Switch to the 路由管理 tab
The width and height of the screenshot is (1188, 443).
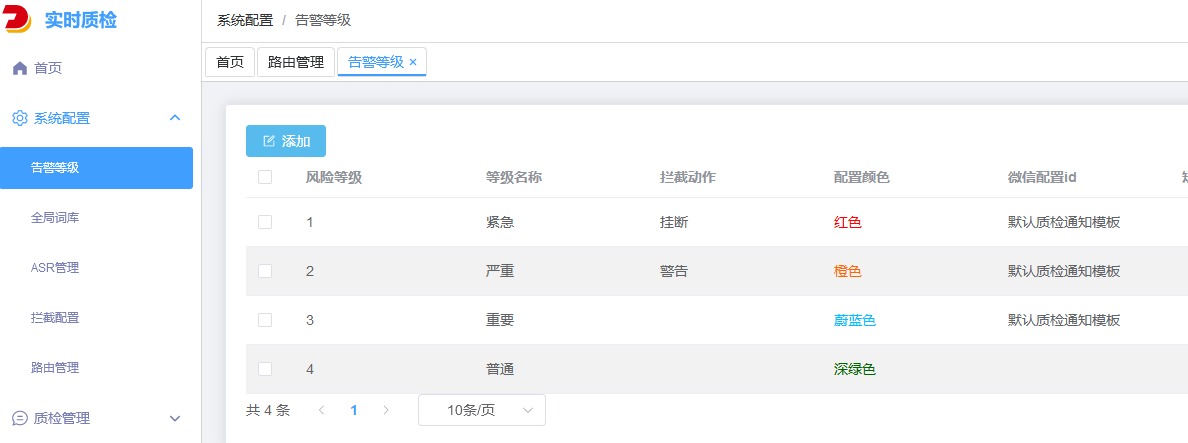[x=296, y=62]
